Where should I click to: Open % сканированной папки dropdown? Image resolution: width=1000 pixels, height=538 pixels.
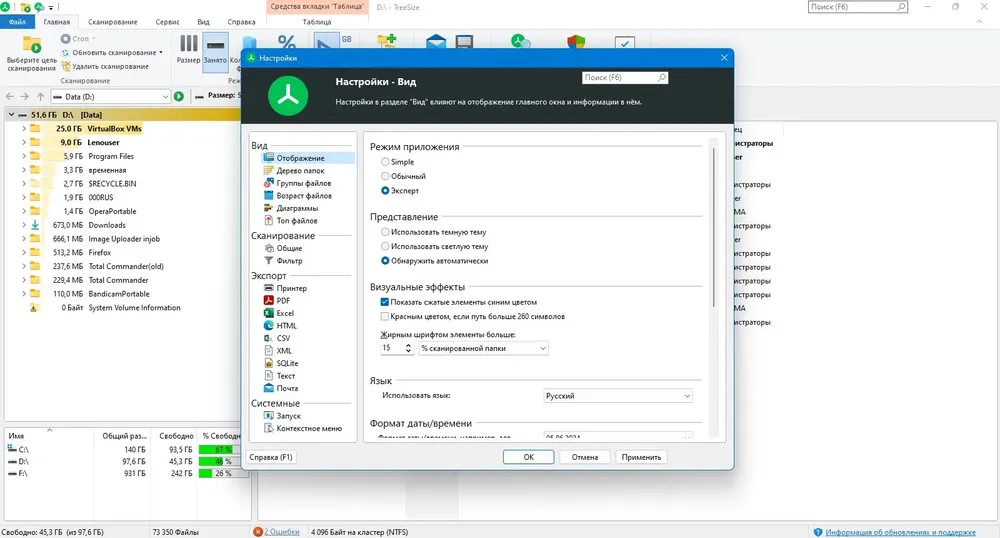483,349
